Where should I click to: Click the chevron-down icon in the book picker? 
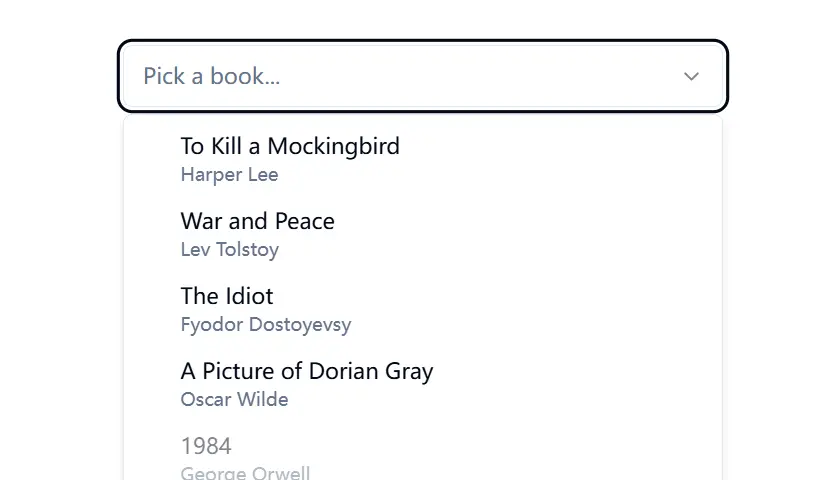tap(691, 76)
